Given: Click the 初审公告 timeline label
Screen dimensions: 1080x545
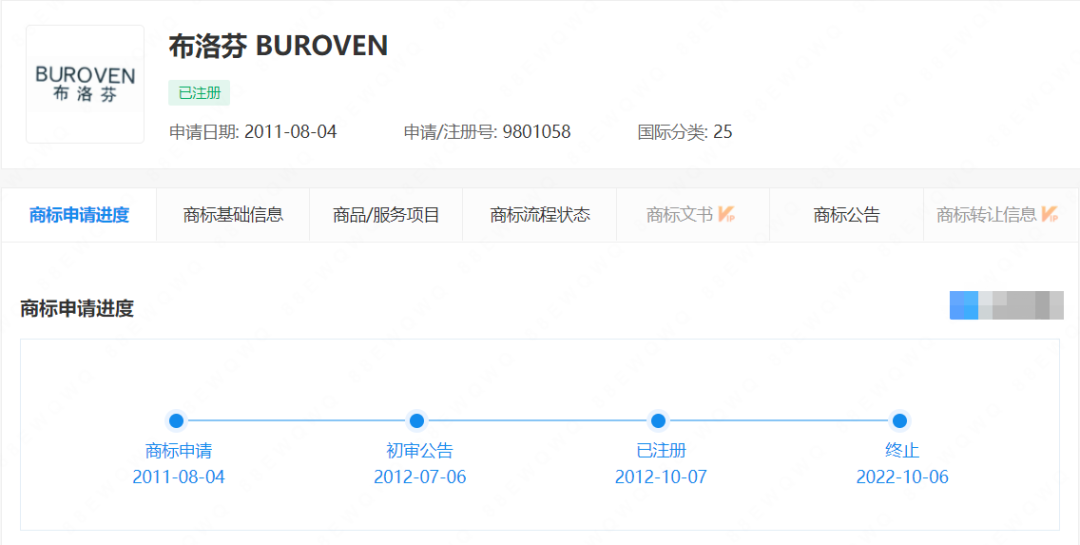Looking at the screenshot, I should (x=419, y=451).
